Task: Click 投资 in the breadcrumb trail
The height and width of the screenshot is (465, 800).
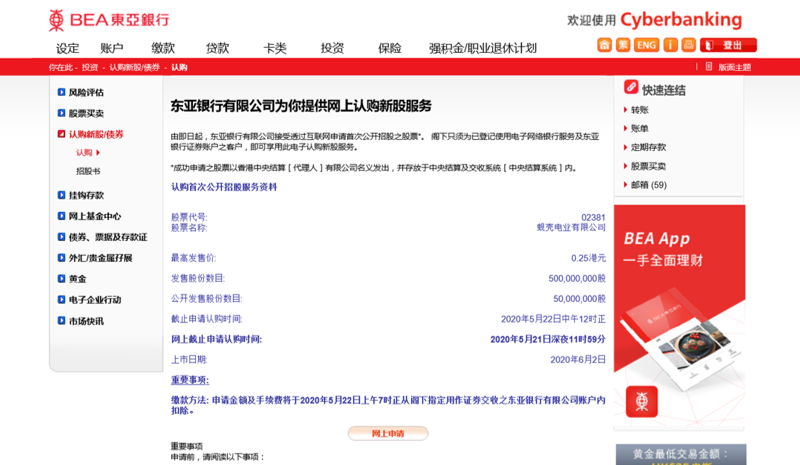Action: tap(90, 67)
